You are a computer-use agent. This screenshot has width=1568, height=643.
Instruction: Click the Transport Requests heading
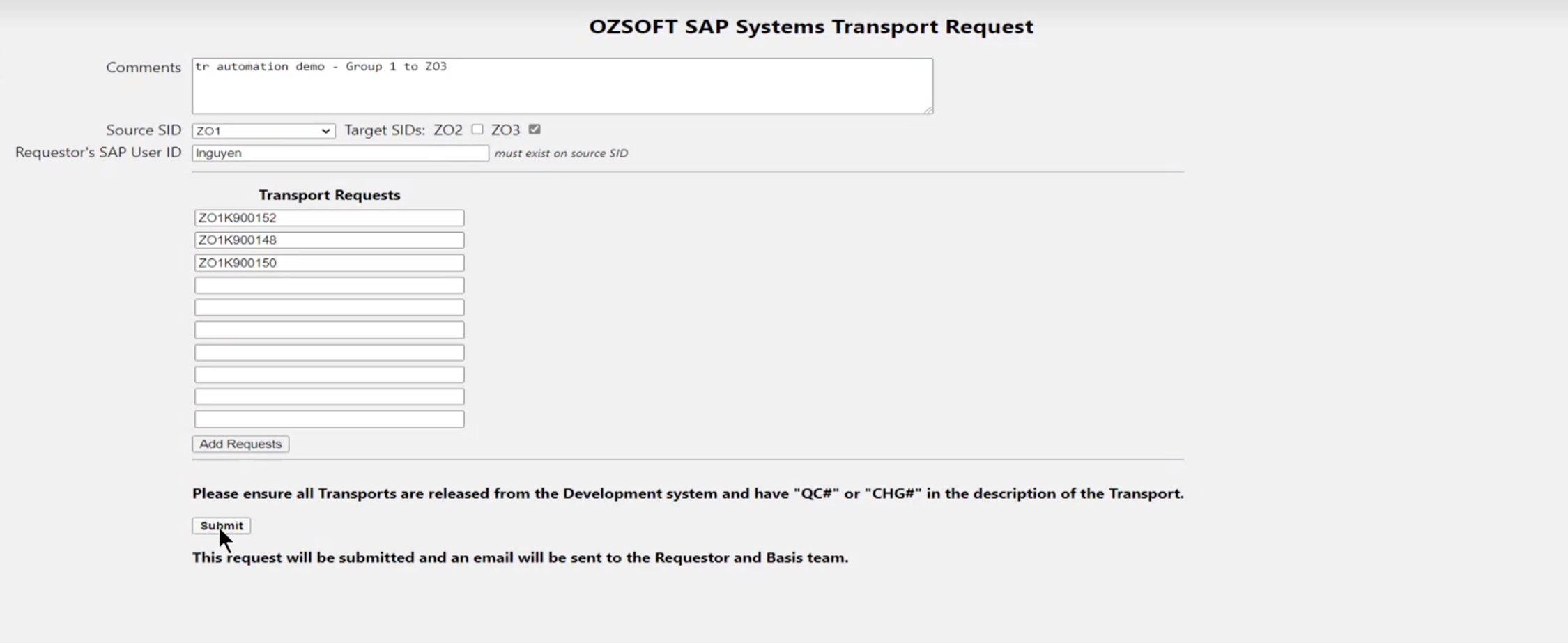coord(329,195)
